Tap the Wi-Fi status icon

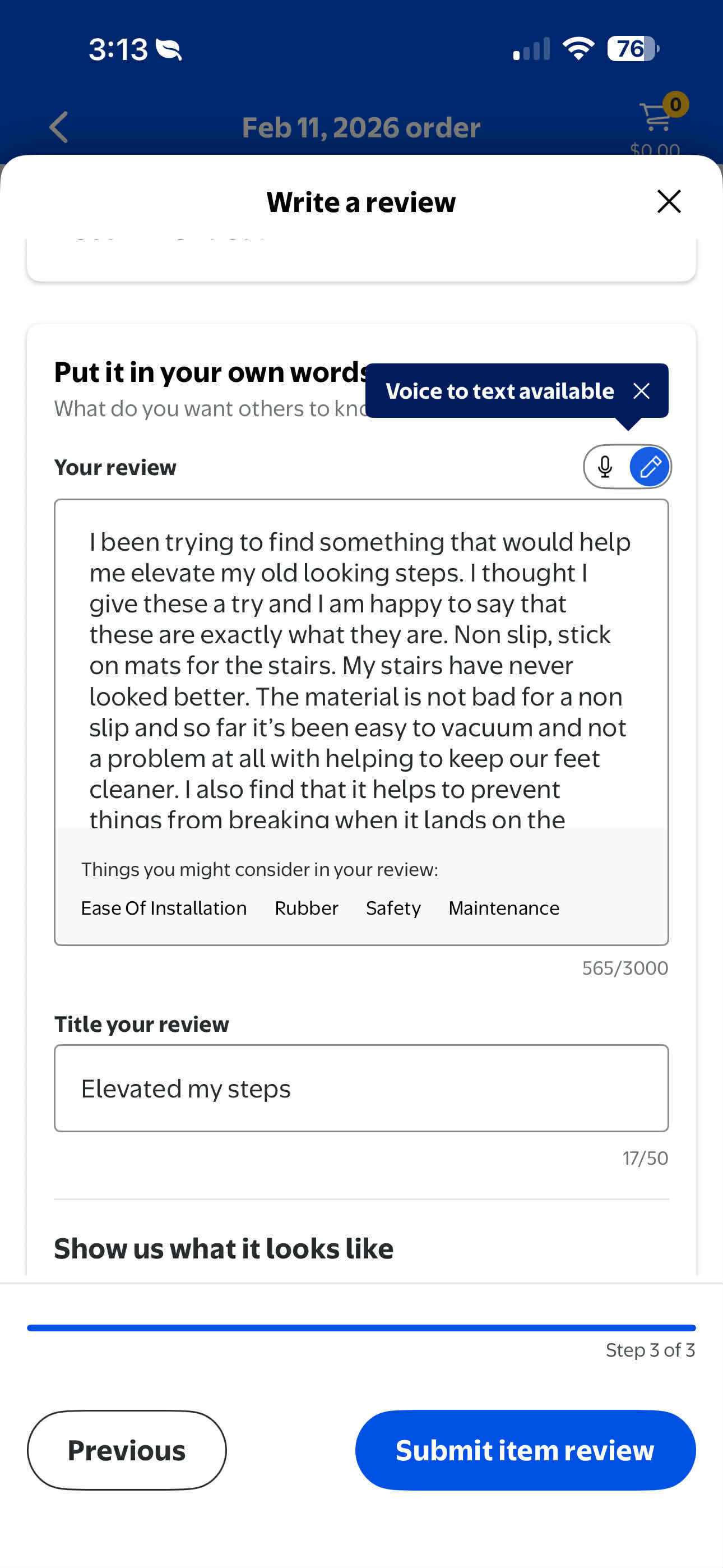pos(578,49)
